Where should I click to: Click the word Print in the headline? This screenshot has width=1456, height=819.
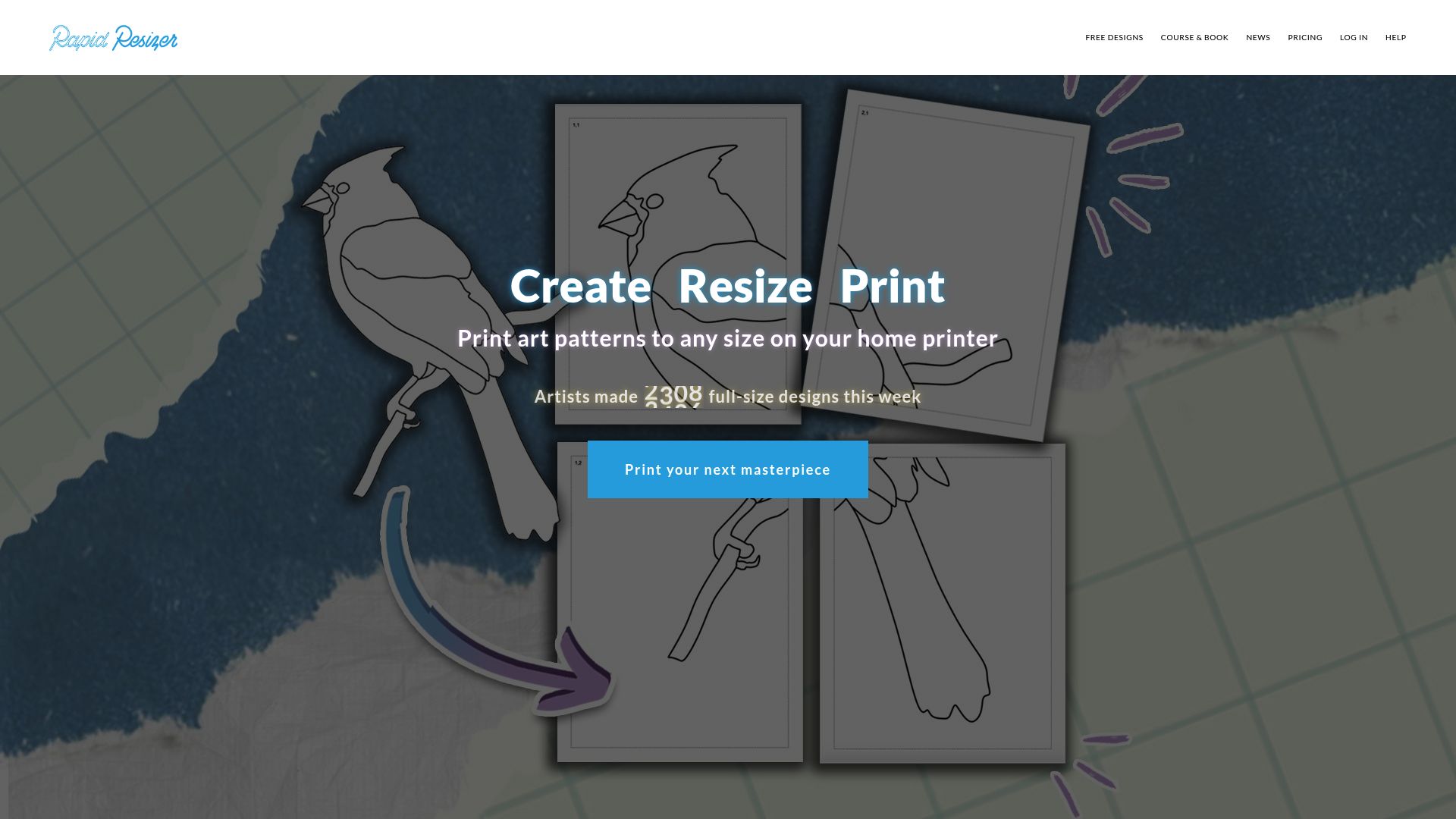892,287
